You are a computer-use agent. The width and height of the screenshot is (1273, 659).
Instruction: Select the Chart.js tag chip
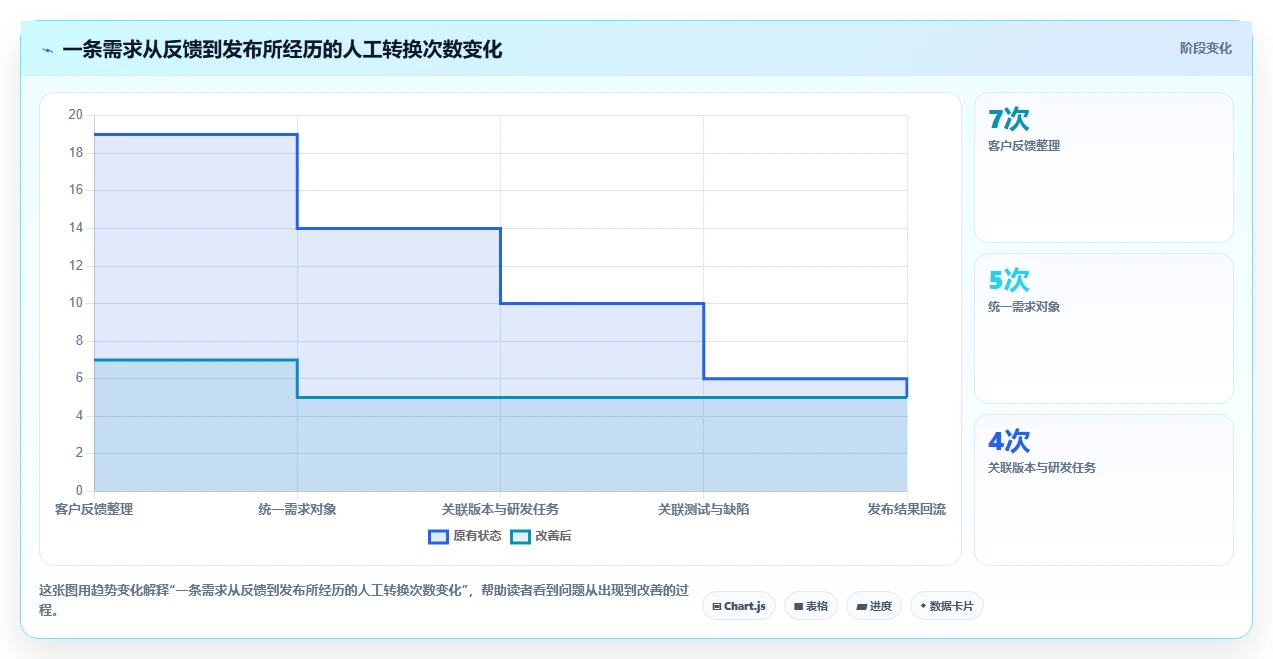739,606
